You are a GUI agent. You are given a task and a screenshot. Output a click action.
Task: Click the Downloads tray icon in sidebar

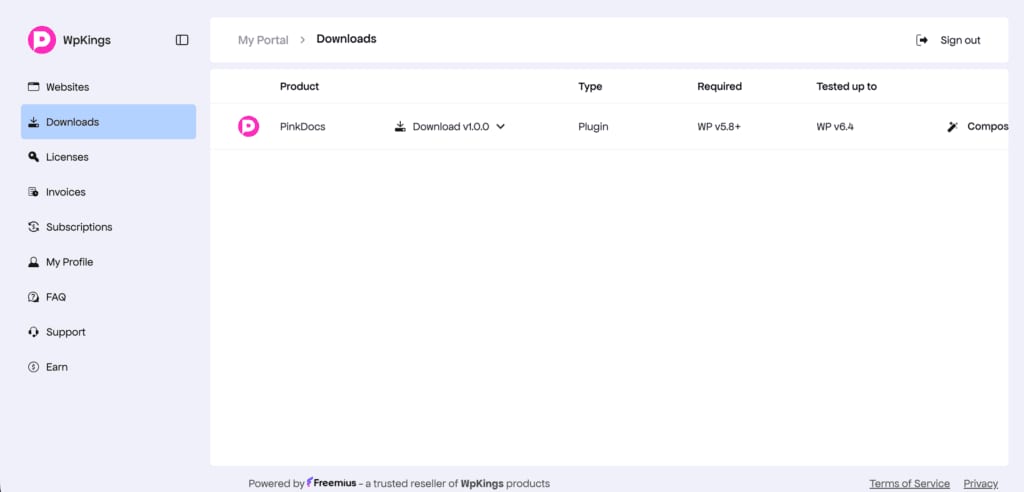(33, 122)
